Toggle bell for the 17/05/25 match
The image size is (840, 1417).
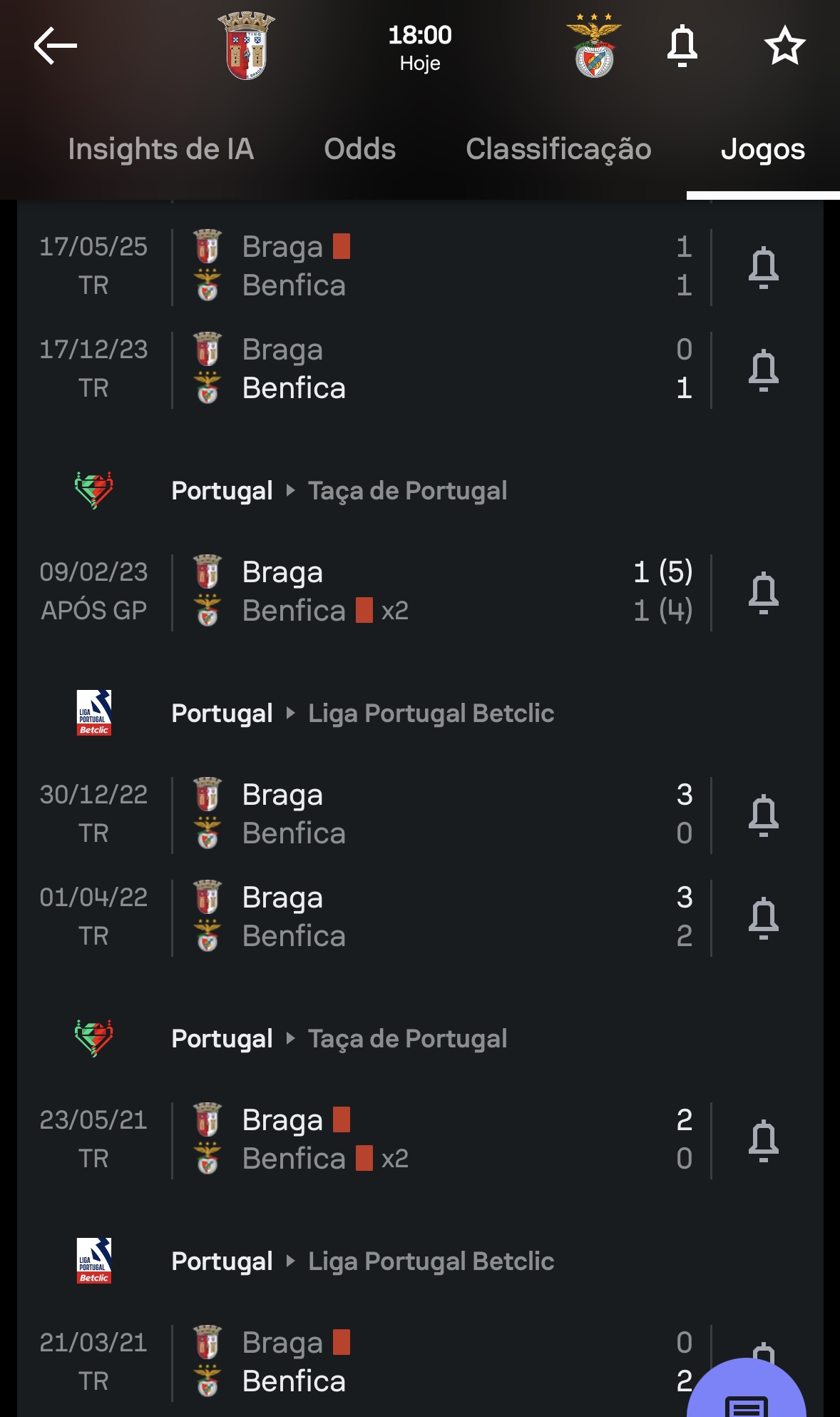(763, 268)
